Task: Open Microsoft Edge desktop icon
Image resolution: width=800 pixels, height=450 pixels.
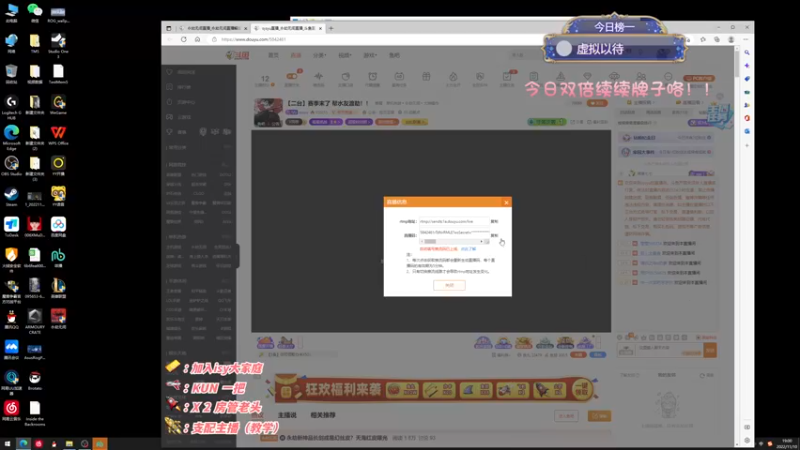Action: (x=11, y=137)
